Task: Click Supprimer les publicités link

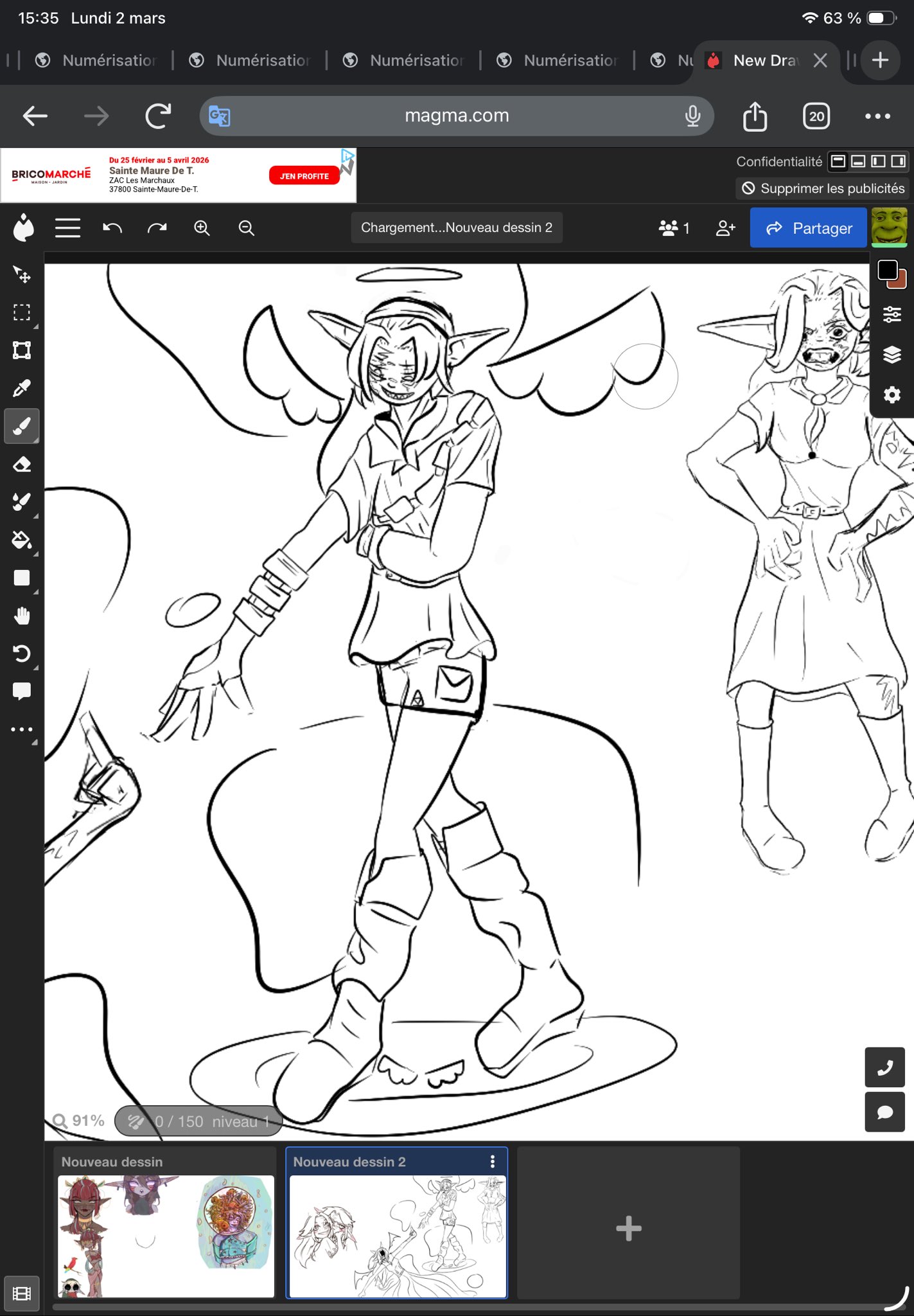Action: pyautogui.click(x=823, y=188)
